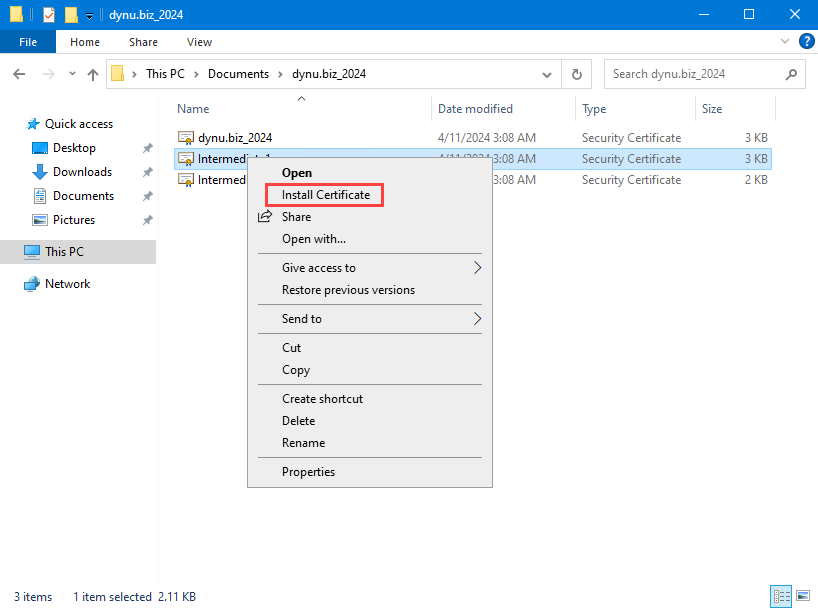
Task: Choose Cut from the context menu
Action: point(291,348)
